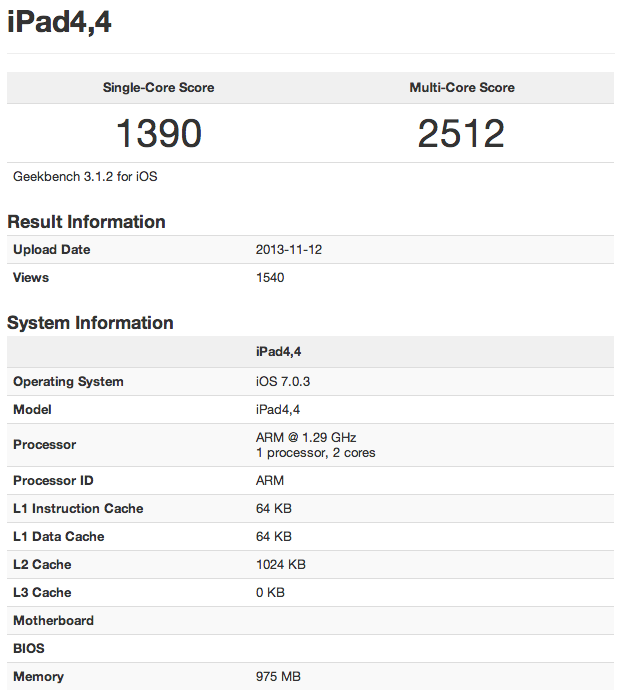Click the iPad4,4 page title
The height and width of the screenshot is (700, 620).
click(59, 21)
